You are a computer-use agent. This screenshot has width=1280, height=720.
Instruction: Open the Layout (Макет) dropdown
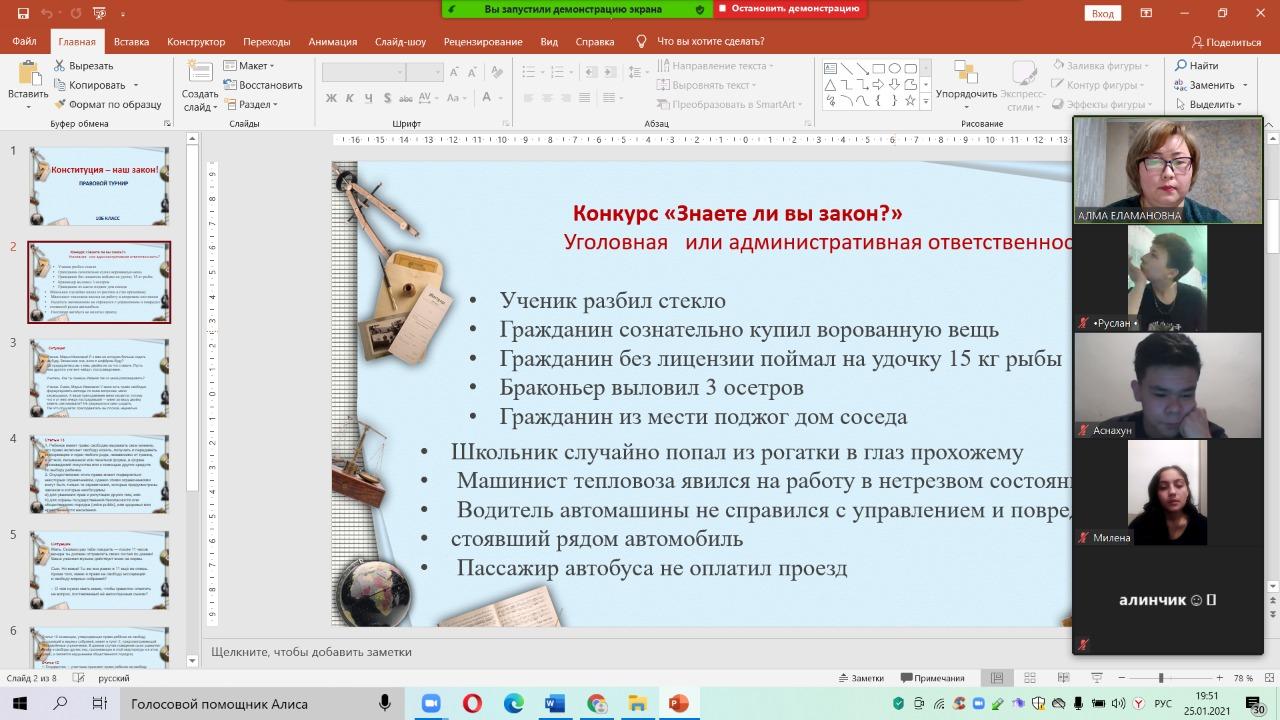tap(250, 66)
